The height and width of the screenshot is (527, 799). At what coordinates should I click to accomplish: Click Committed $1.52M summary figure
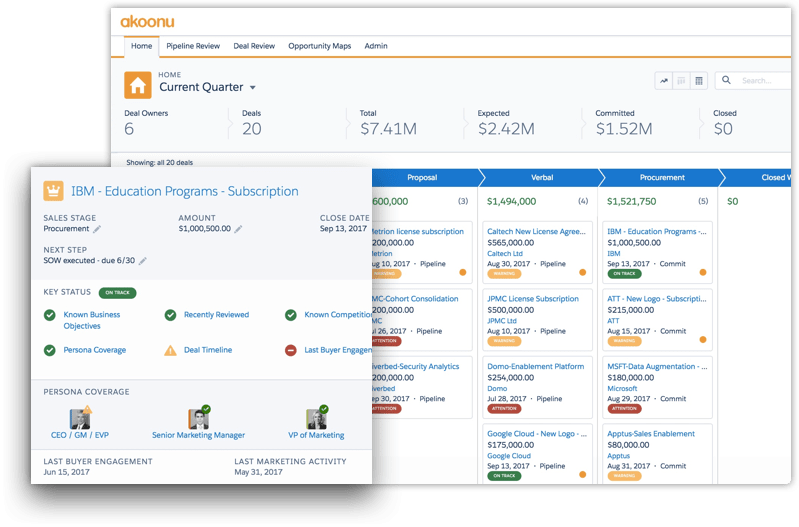(624, 129)
